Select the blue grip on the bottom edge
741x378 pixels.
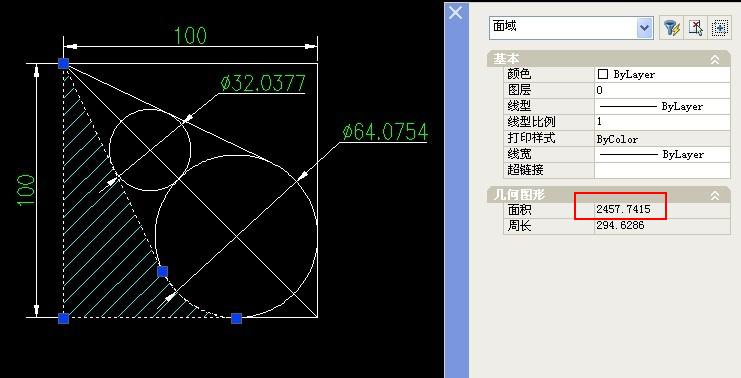click(236, 318)
